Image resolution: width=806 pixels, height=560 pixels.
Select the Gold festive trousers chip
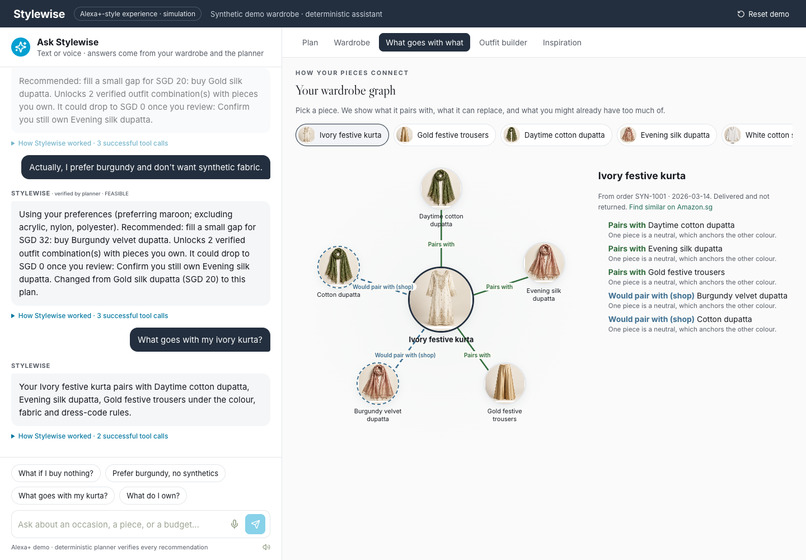pyautogui.click(x=445, y=135)
